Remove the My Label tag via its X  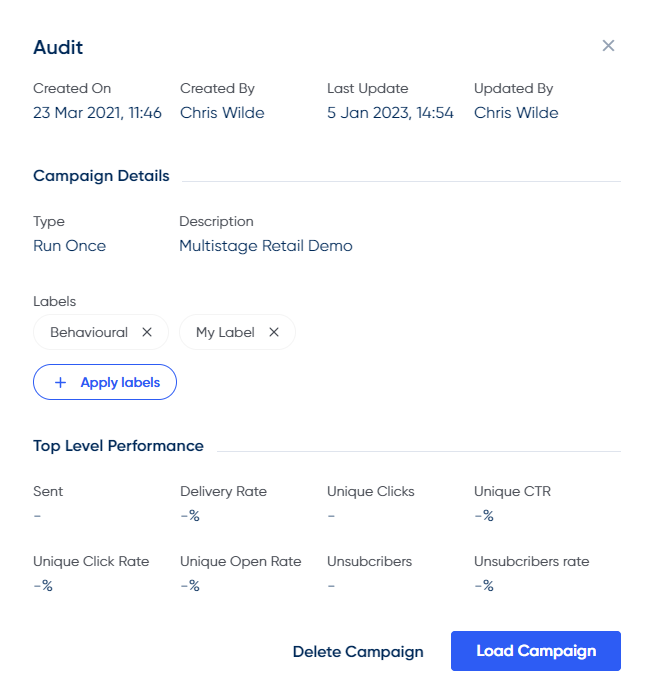(x=274, y=332)
